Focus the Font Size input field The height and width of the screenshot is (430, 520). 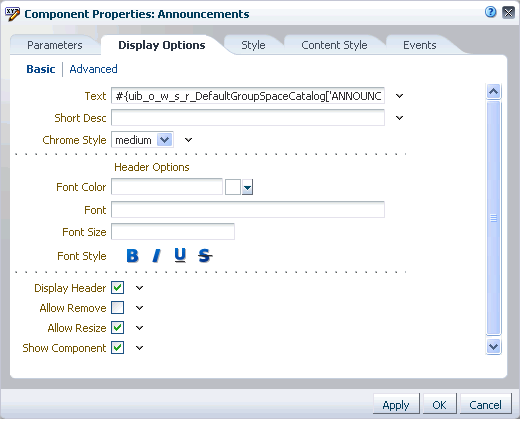coord(173,232)
